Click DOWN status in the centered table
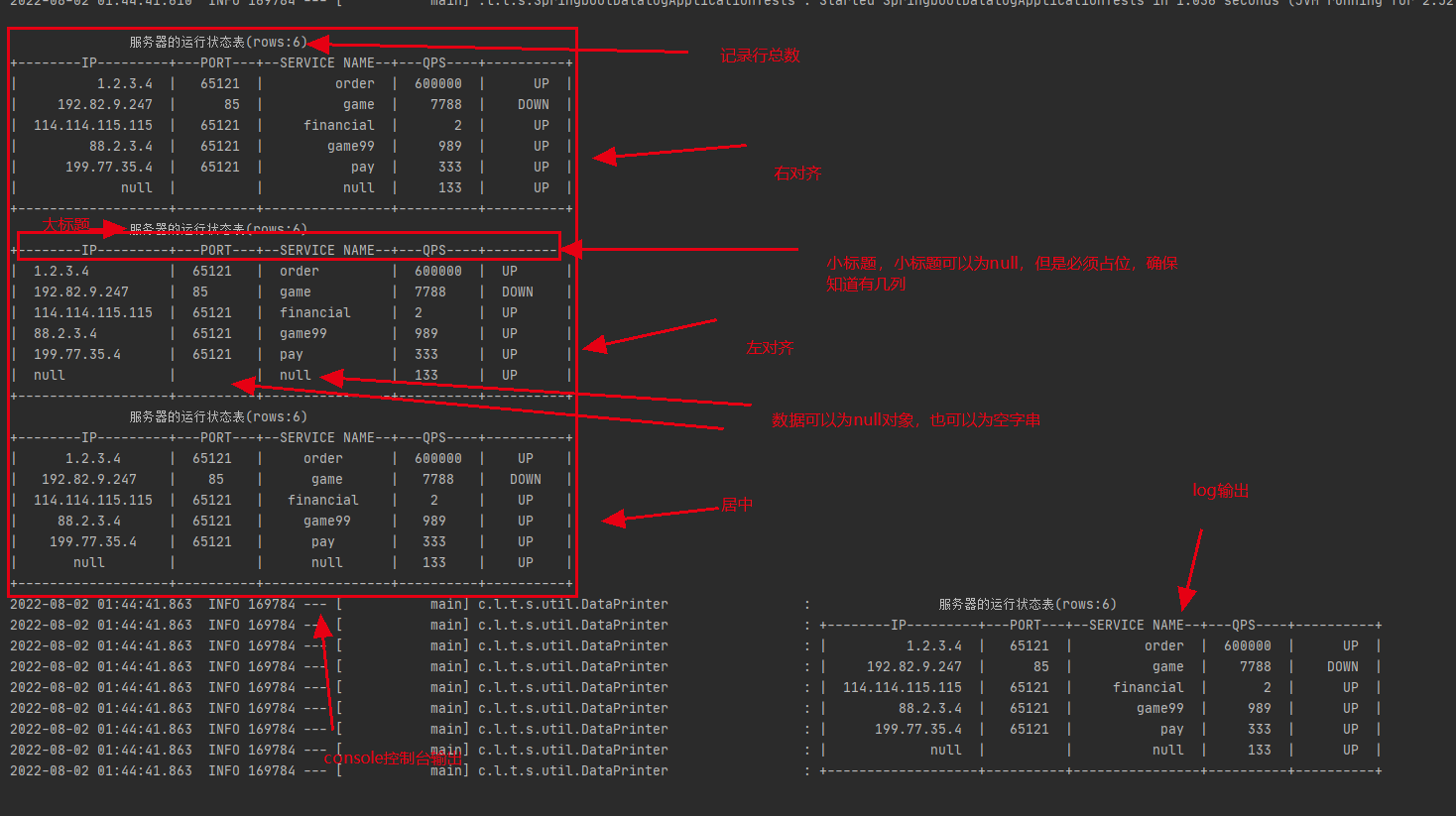Viewport: 1456px width, 816px height. coord(526,479)
